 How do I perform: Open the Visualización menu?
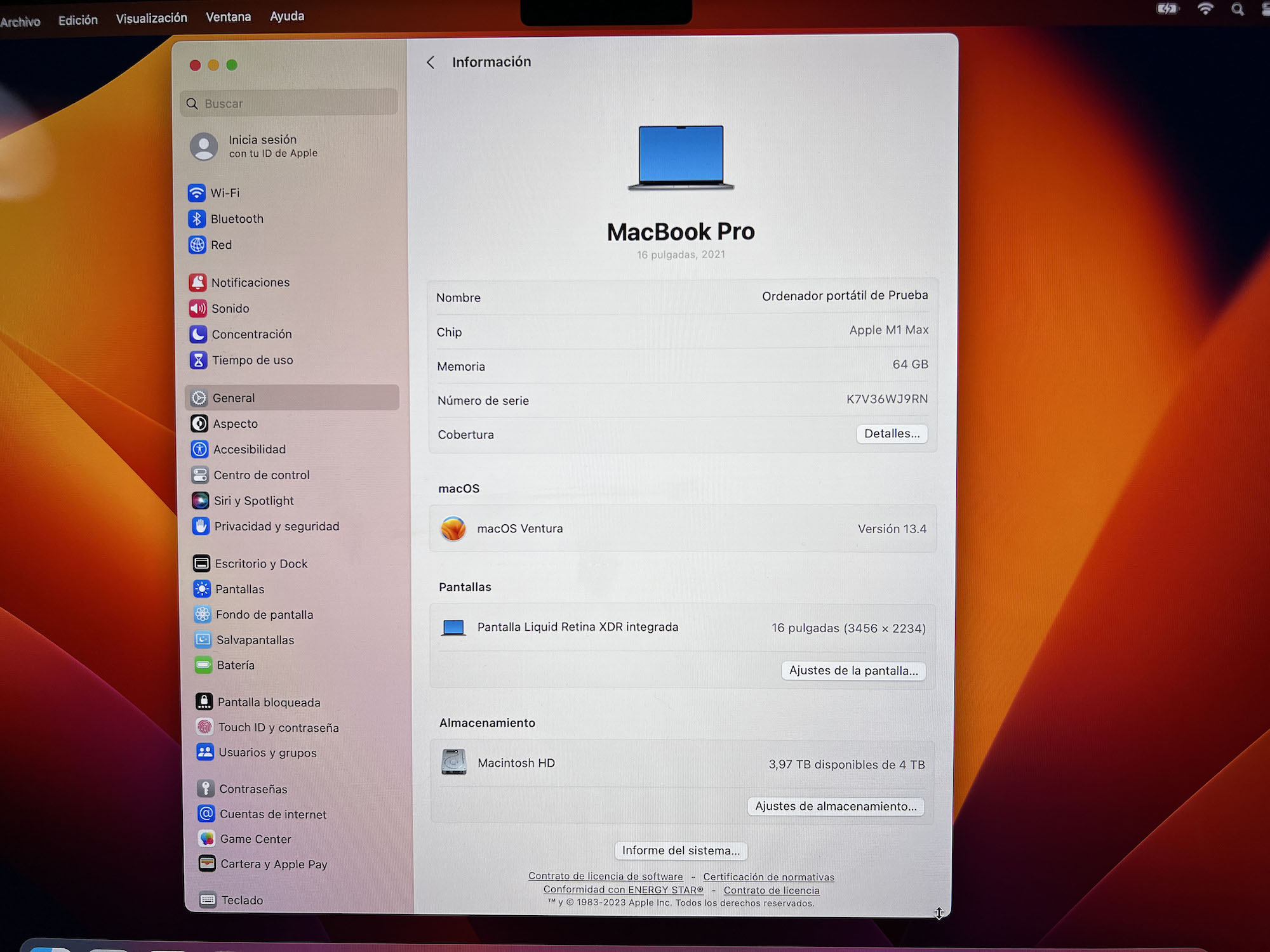pyautogui.click(x=152, y=18)
